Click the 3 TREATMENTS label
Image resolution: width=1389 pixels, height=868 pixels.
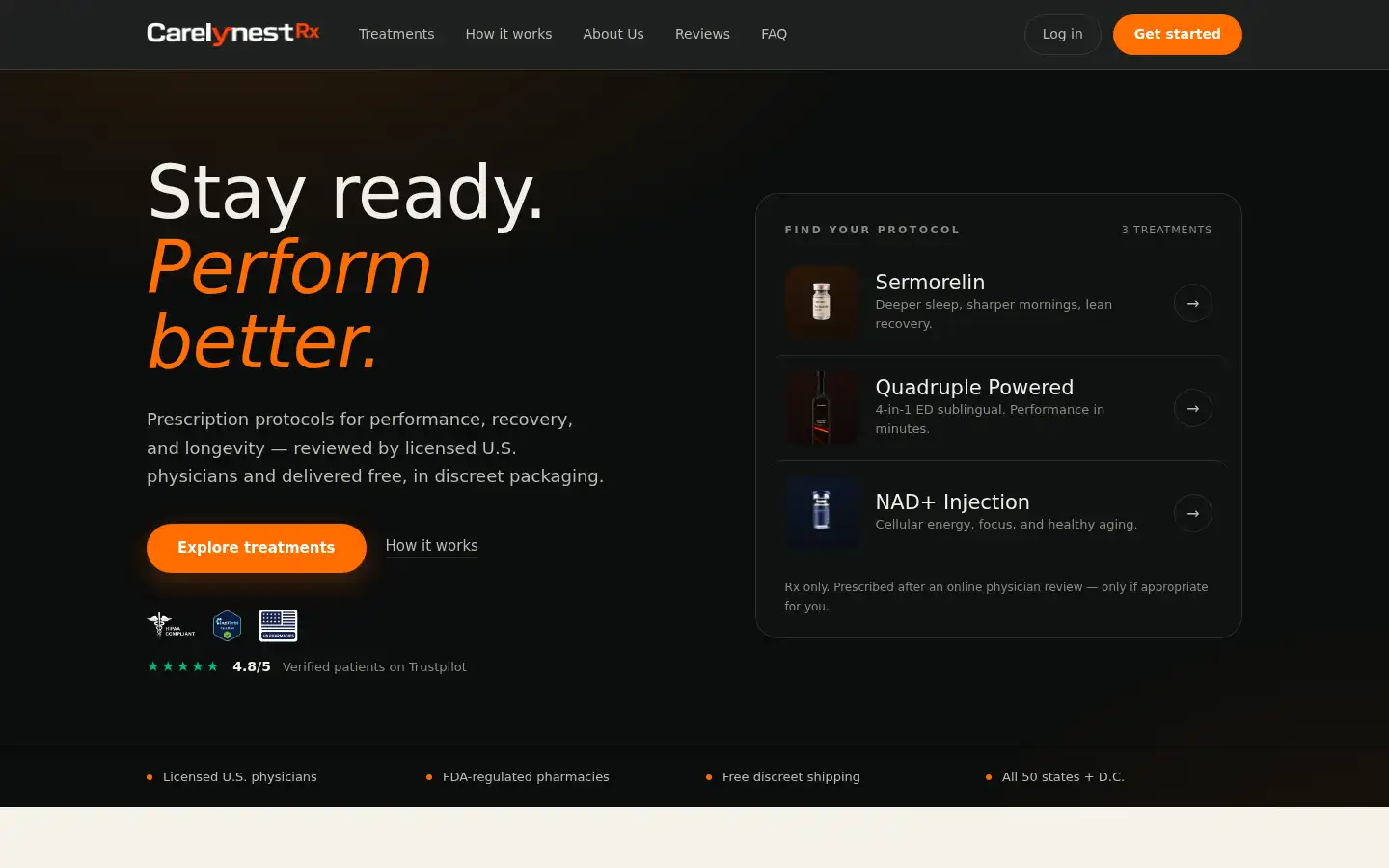click(x=1166, y=230)
